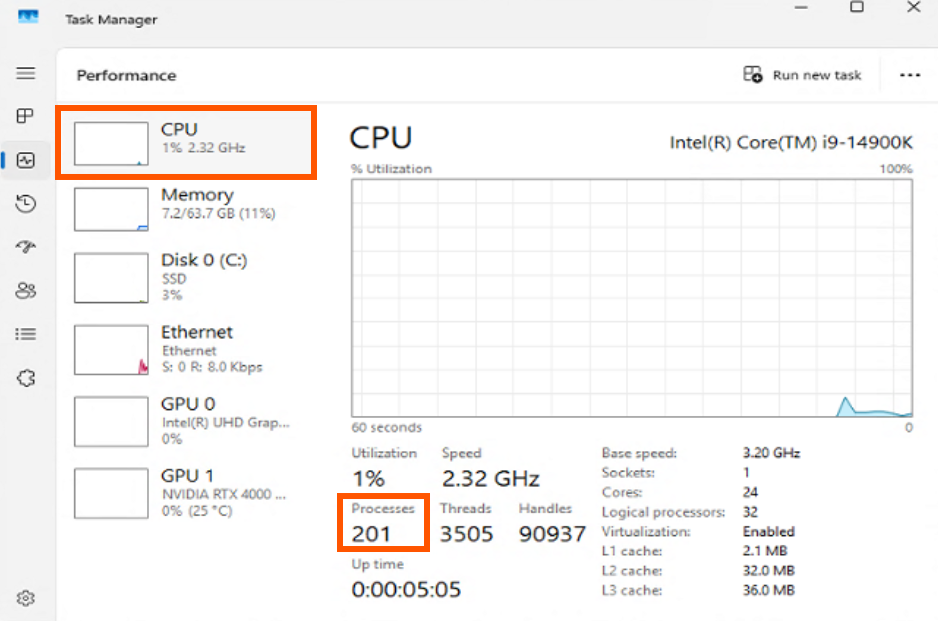The height and width of the screenshot is (621, 938).
Task: Click the Disk 0 mini graph thumbnail
Action: (x=111, y=278)
